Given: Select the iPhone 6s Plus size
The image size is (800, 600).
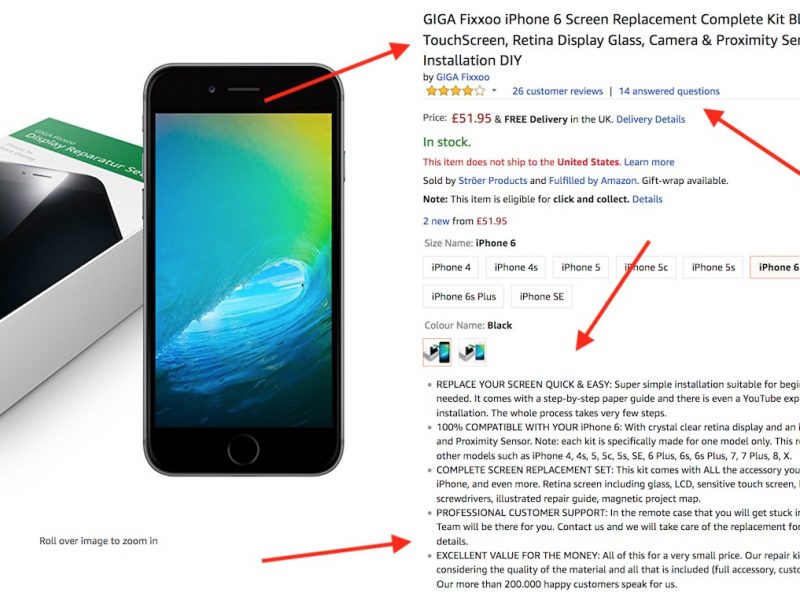Looking at the screenshot, I should 463,297.
